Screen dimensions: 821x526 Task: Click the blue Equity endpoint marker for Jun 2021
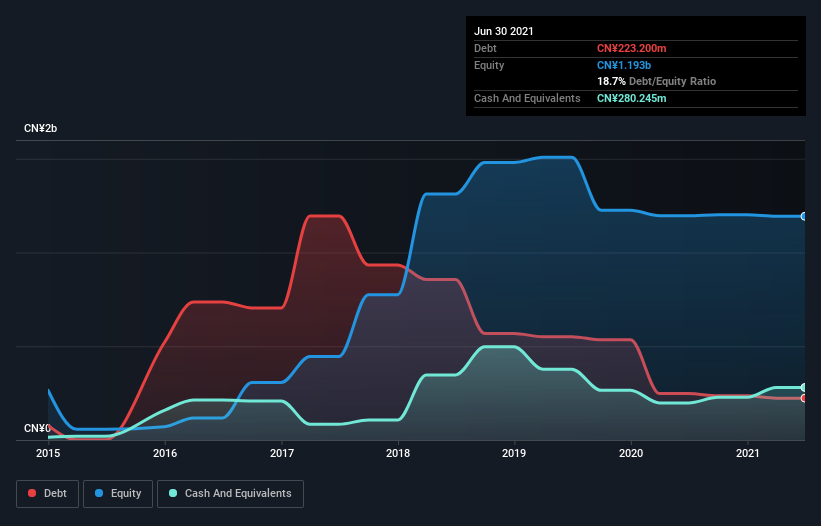(804, 216)
